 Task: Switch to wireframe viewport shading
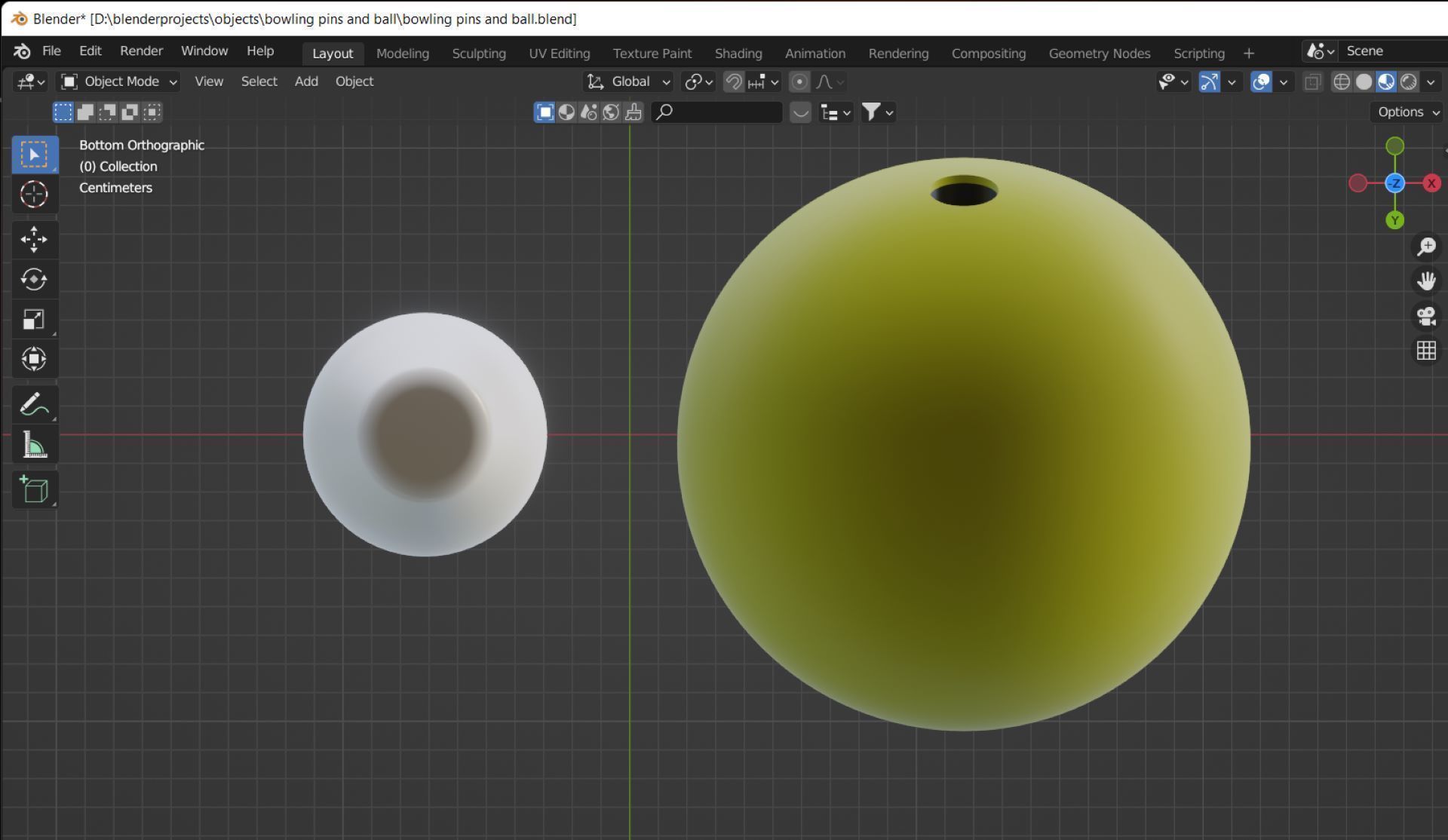coord(1342,81)
